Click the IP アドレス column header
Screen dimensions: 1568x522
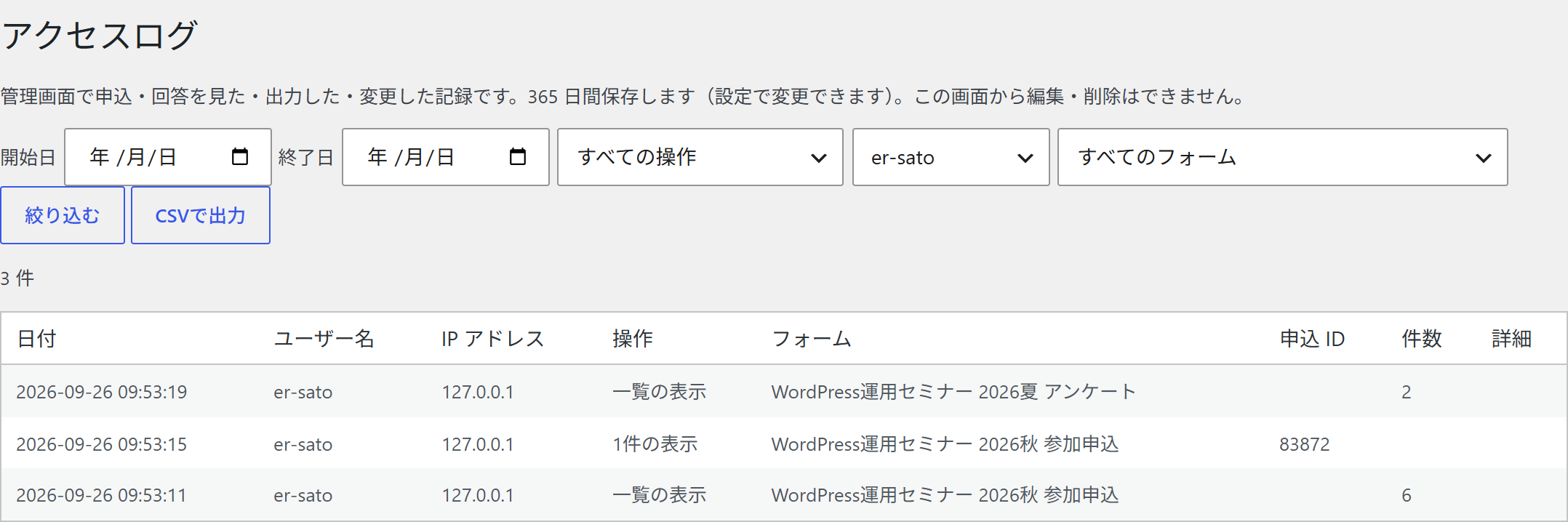493,339
